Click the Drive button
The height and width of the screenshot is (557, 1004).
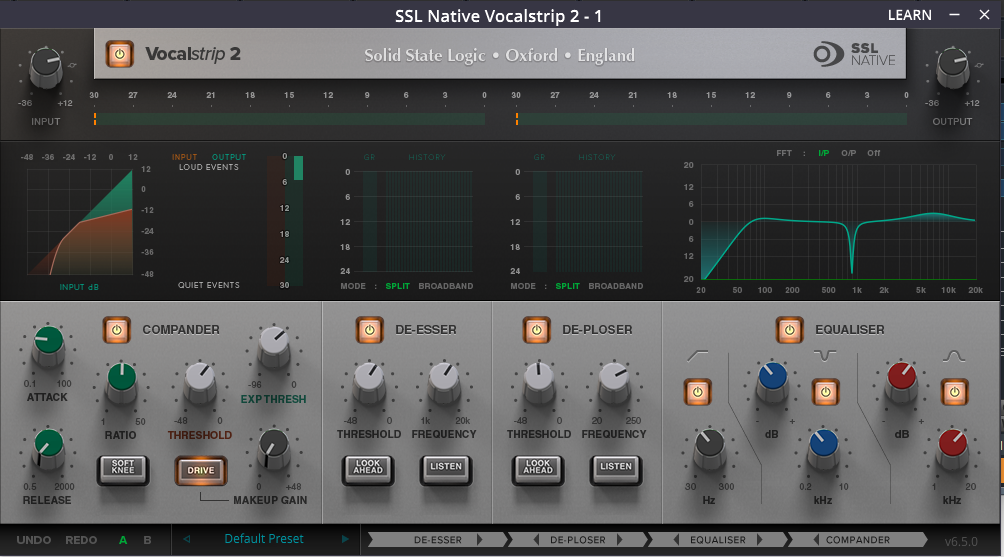(201, 471)
